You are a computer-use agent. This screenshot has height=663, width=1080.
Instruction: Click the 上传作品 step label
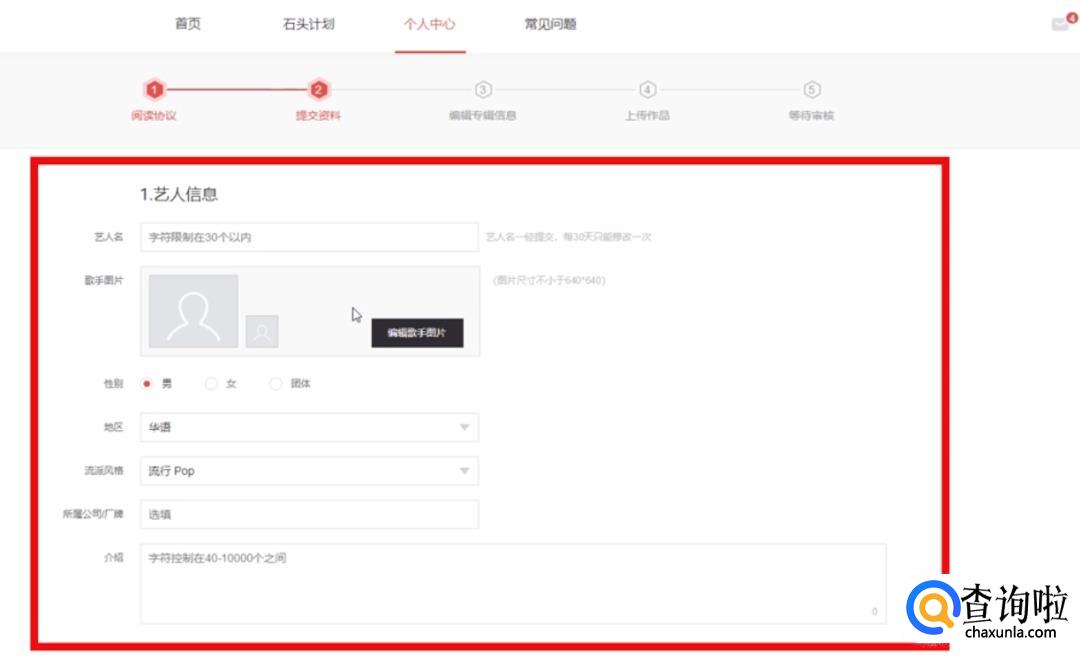click(647, 116)
